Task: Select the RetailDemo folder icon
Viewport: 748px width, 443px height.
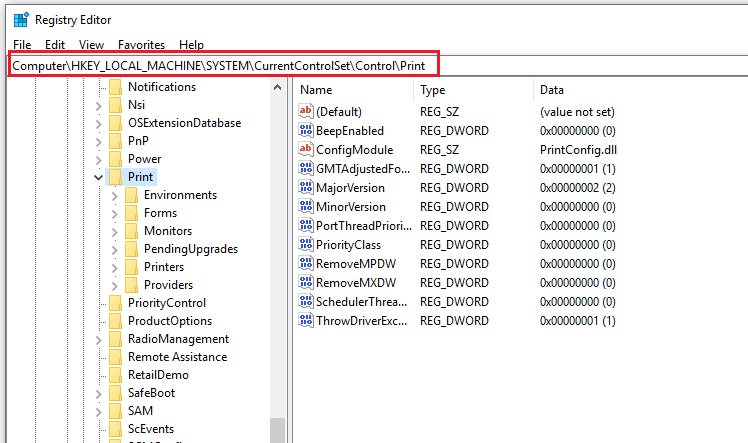Action: coord(115,375)
